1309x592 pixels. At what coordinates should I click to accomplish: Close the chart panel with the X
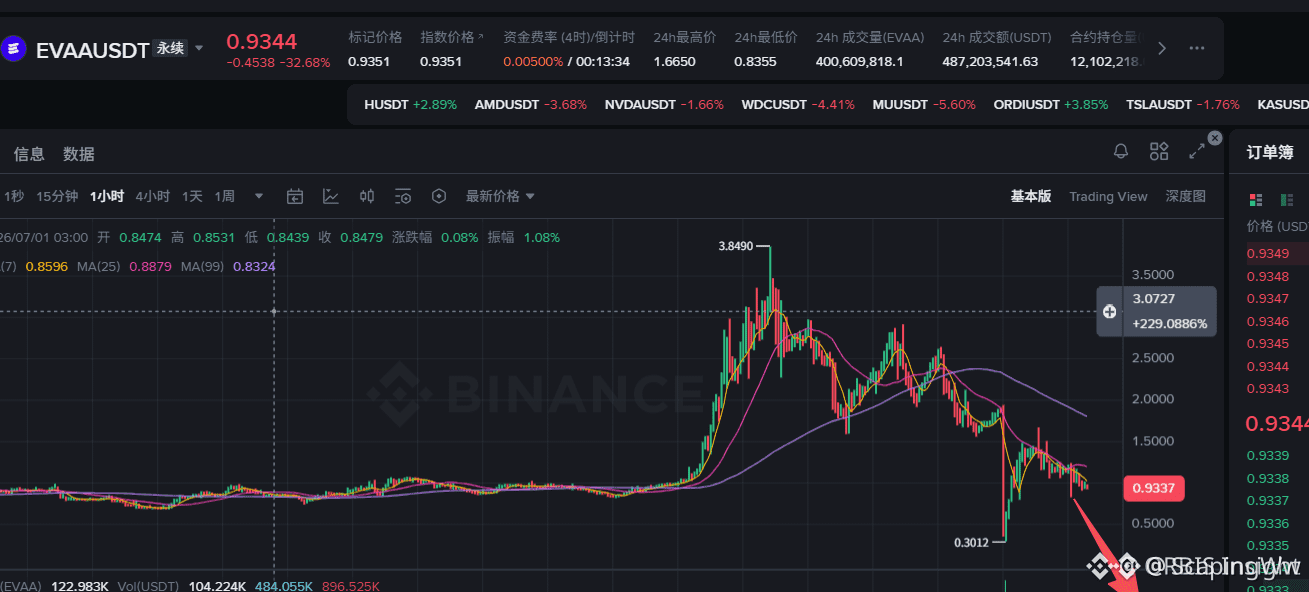(x=1215, y=138)
